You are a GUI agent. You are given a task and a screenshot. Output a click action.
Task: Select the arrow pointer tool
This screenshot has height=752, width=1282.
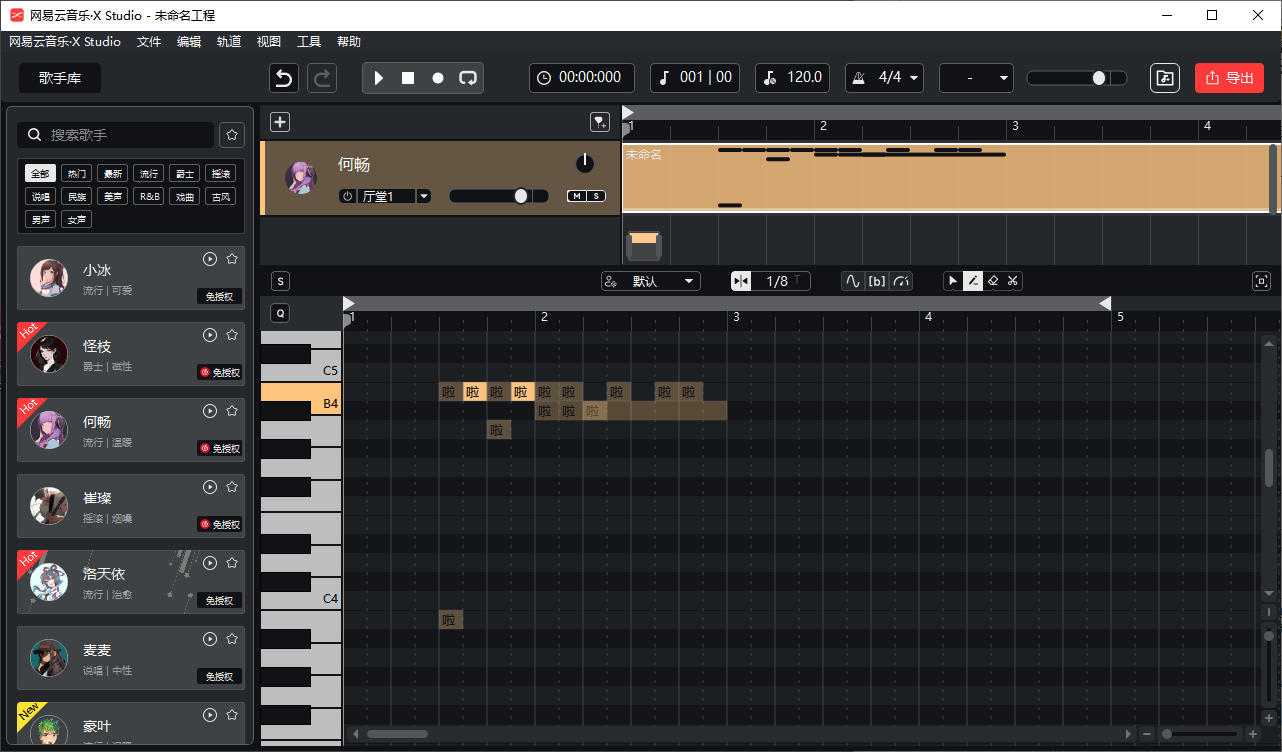953,281
